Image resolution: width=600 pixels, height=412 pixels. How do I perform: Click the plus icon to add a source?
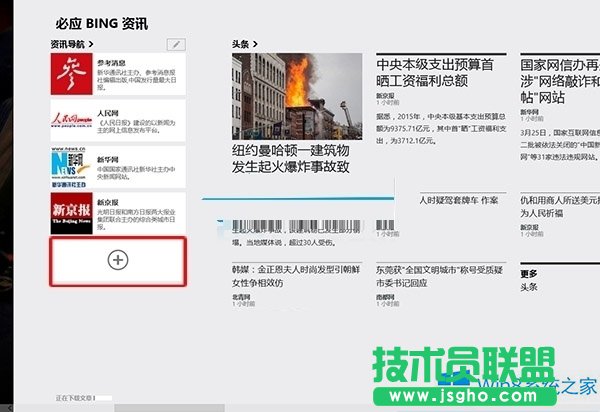tap(117, 260)
